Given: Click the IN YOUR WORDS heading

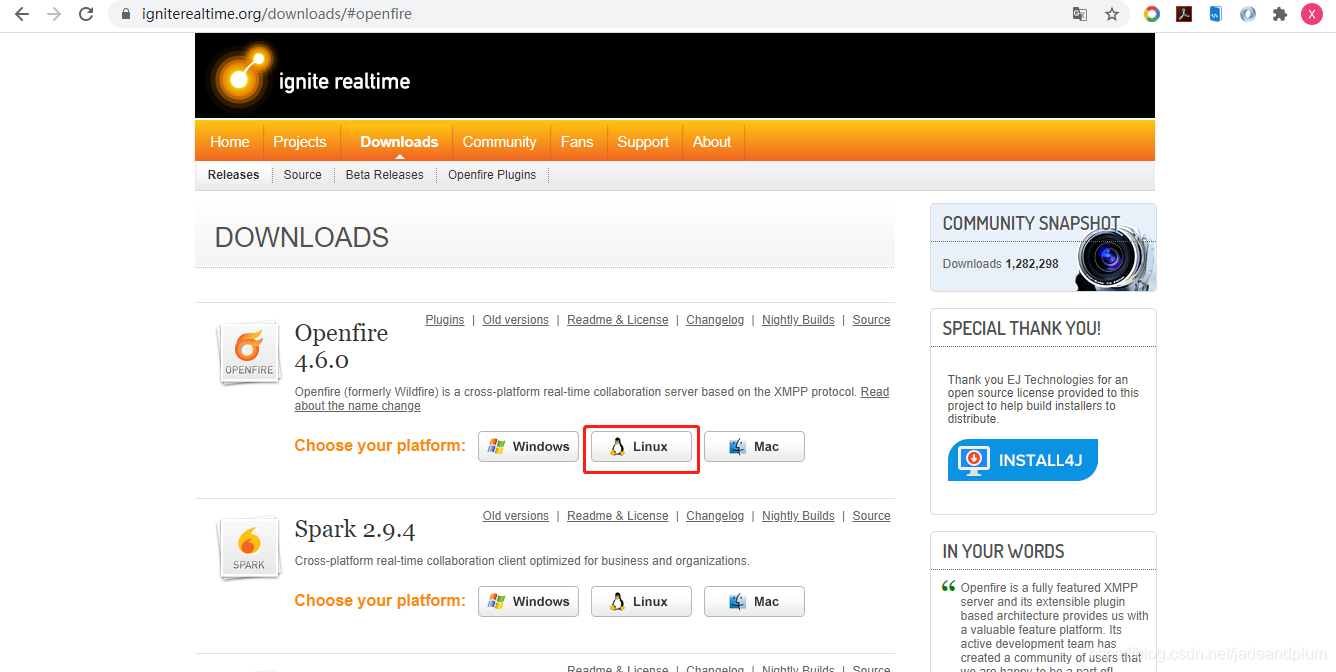Looking at the screenshot, I should [1003, 551].
